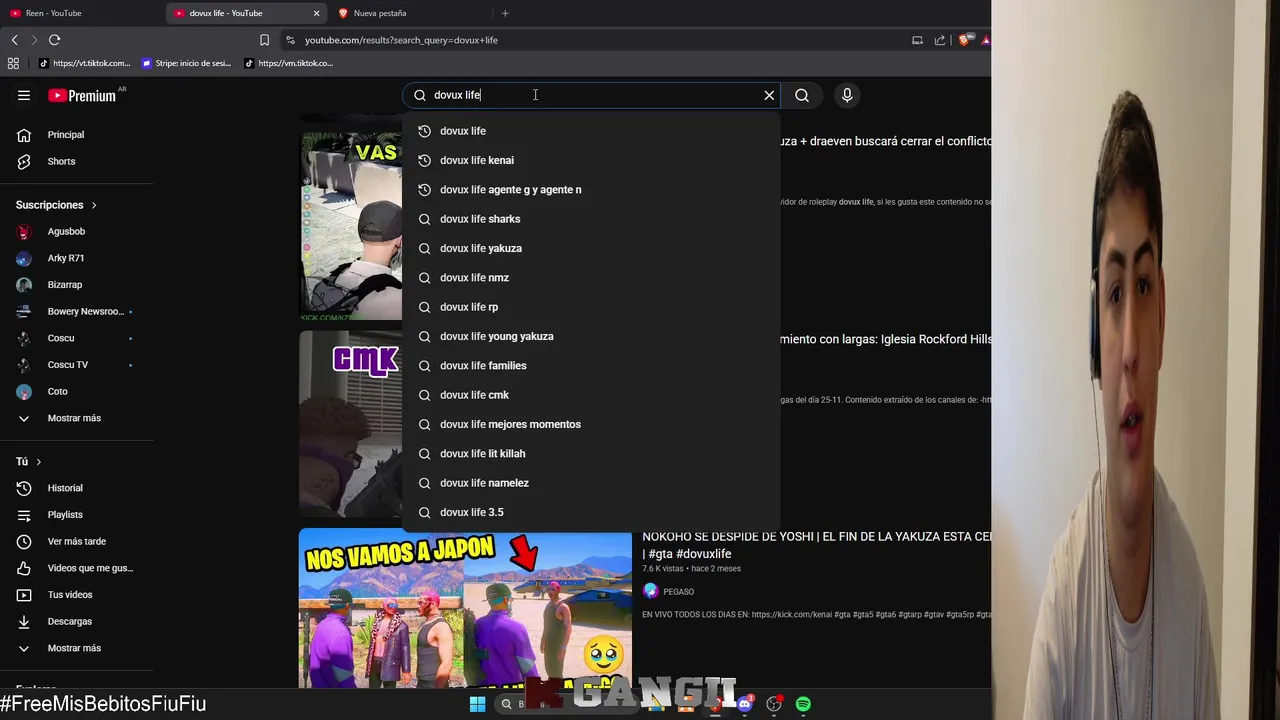The height and width of the screenshot is (720, 1280).
Task: Go back with the browser back arrow
Action: [14, 40]
